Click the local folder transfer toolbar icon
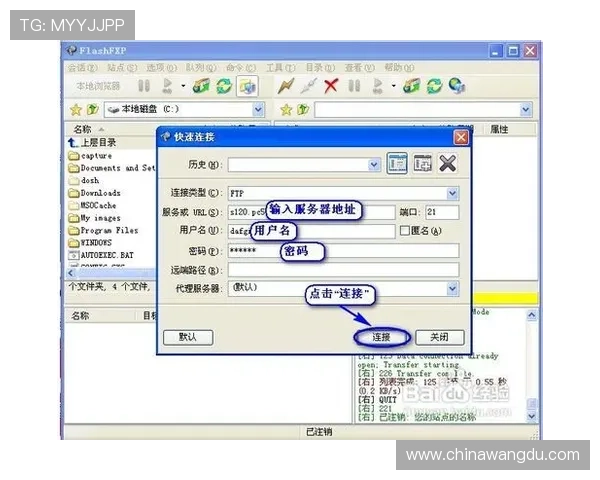 pyautogui.click(x=201, y=86)
